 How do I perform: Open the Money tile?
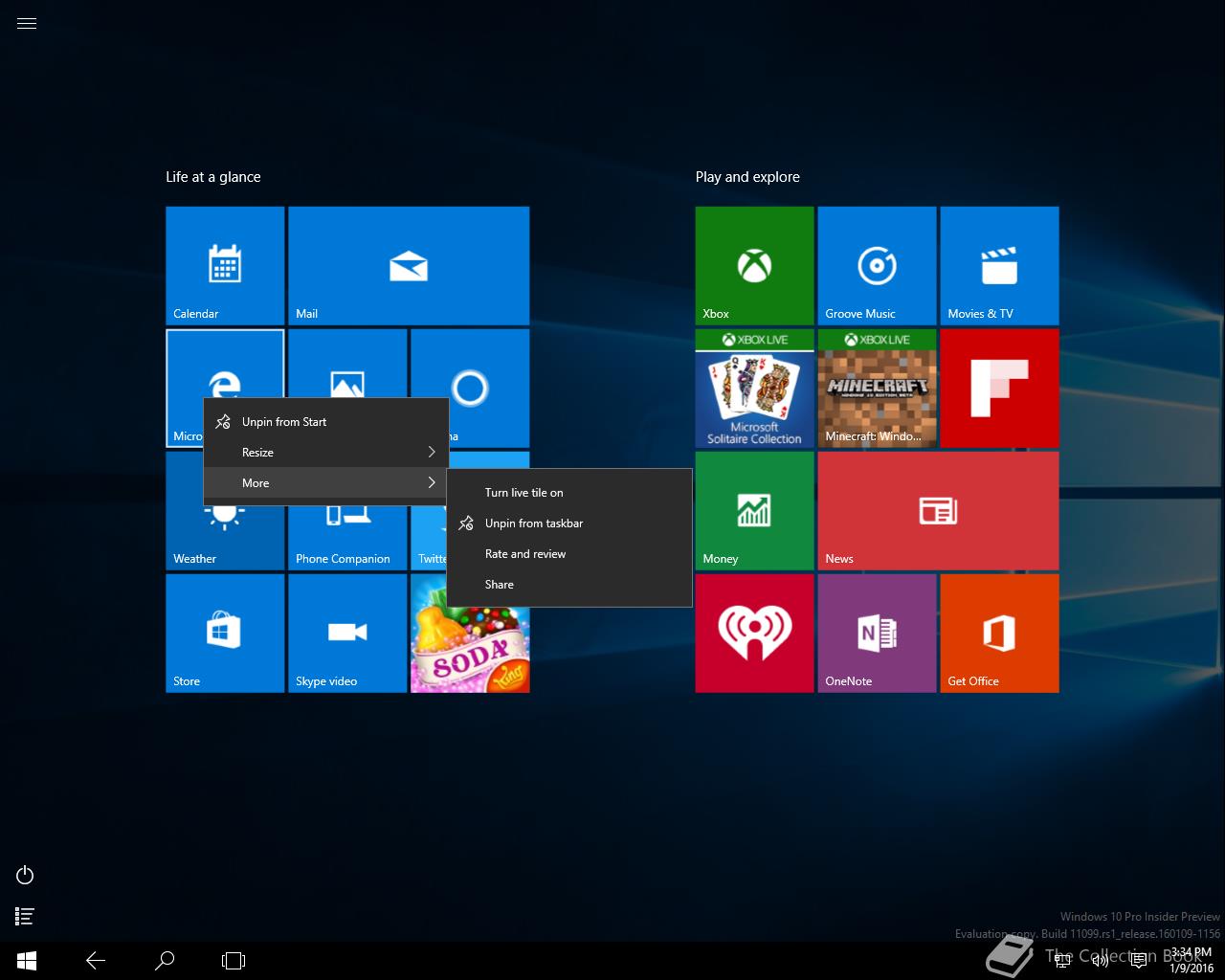point(754,511)
